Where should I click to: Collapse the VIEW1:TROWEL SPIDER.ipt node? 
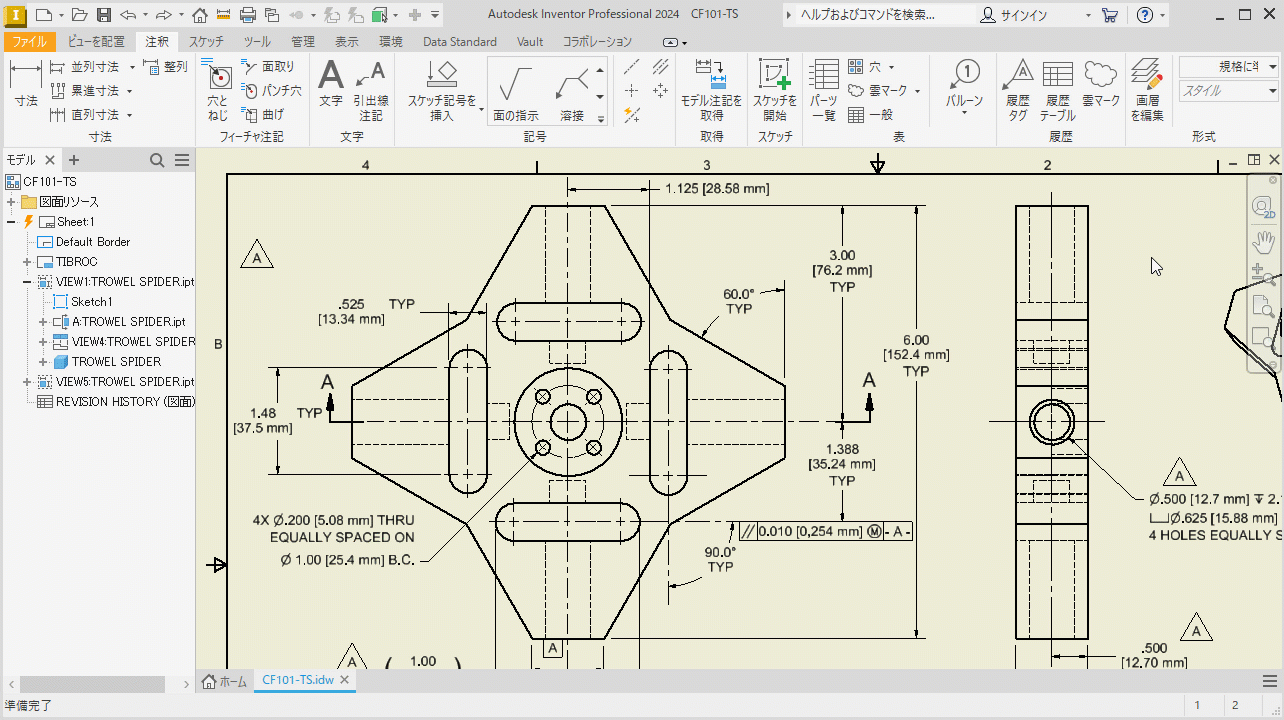tap(27, 282)
